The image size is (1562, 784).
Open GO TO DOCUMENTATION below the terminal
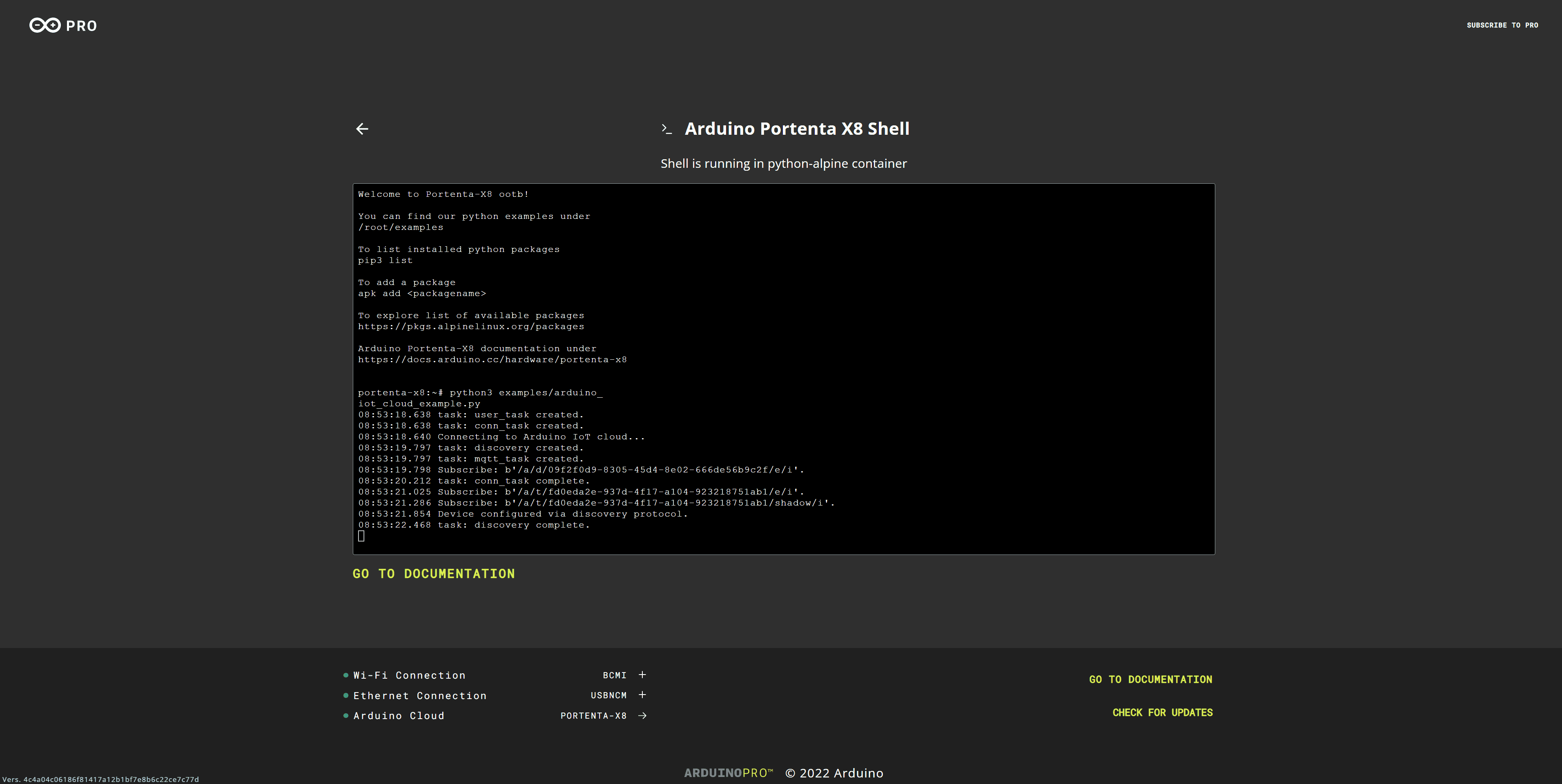(434, 574)
